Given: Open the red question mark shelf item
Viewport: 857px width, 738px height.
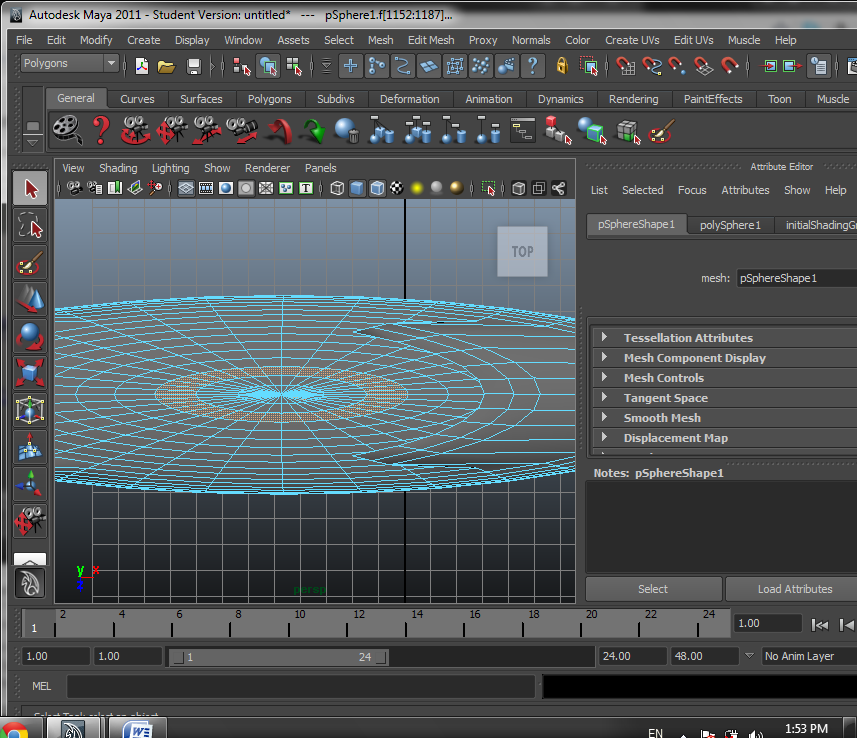Looking at the screenshot, I should (x=101, y=130).
